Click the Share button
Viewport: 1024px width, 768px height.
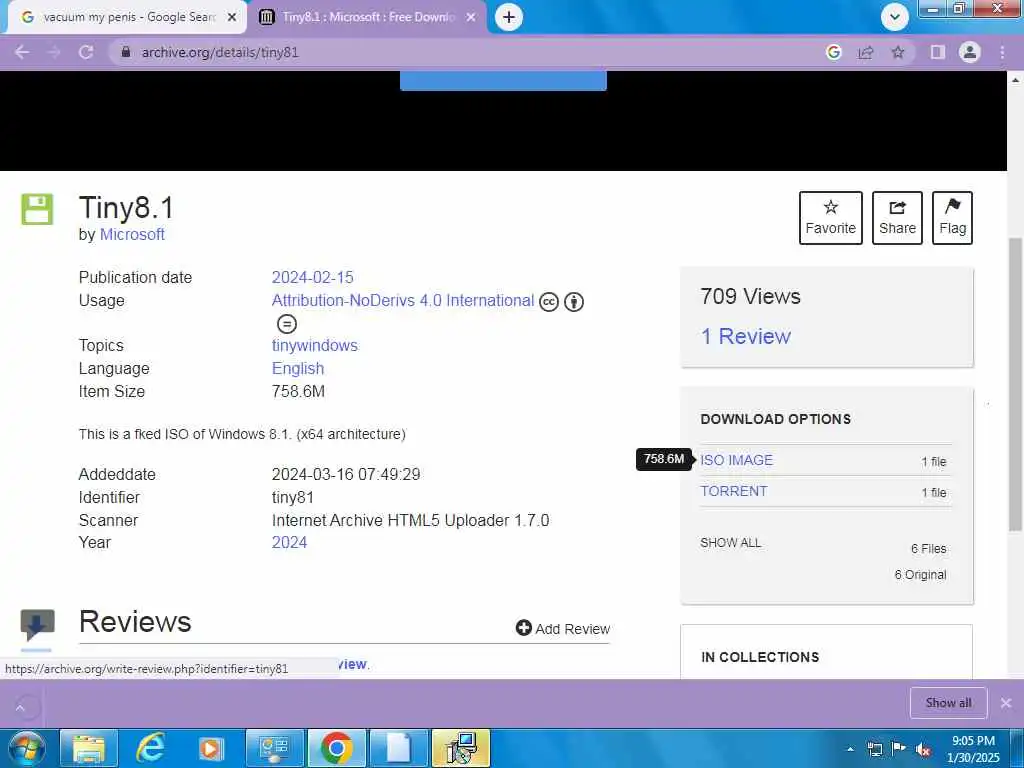click(x=897, y=218)
